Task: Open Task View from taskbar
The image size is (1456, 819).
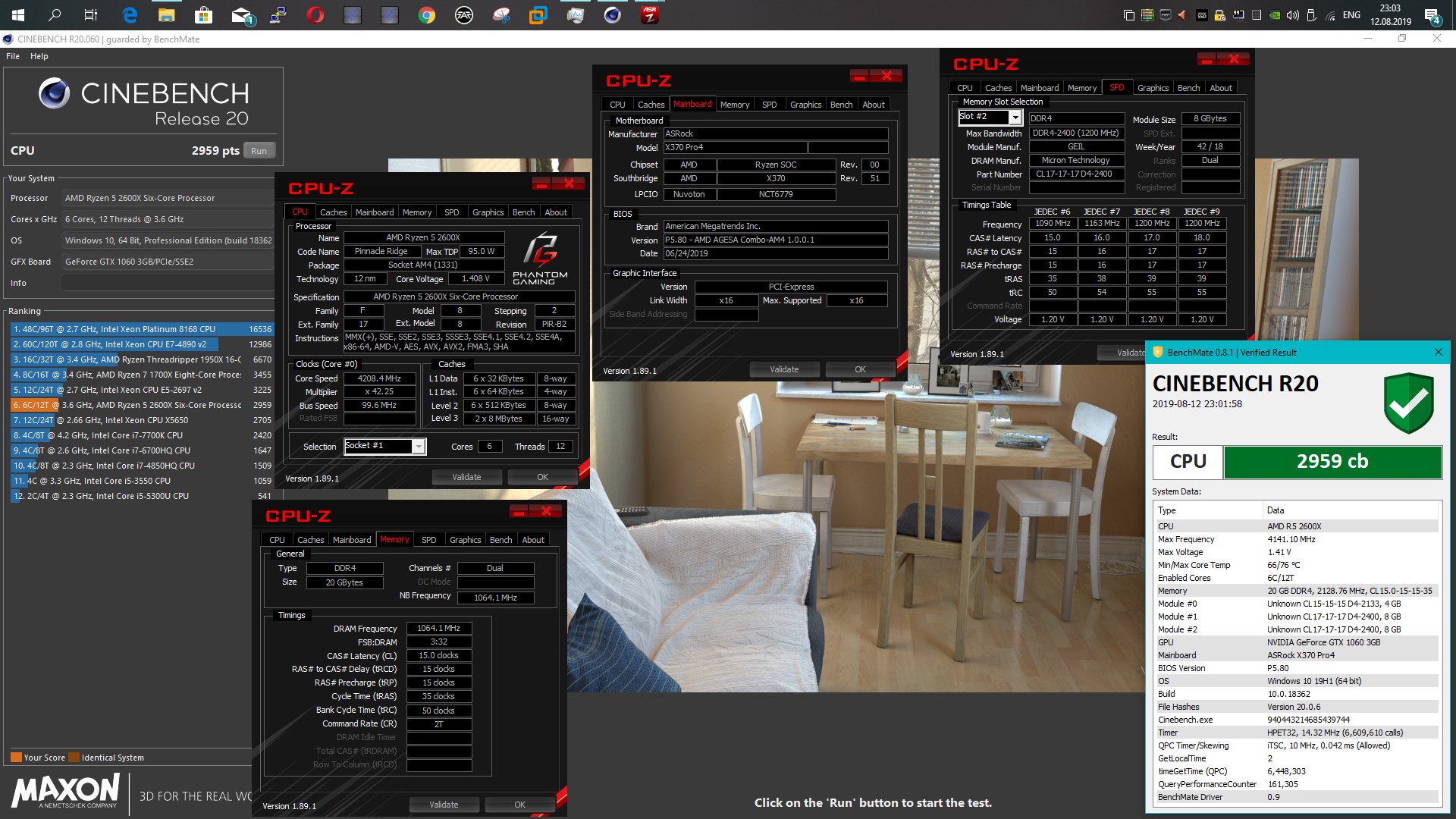Action: (91, 14)
